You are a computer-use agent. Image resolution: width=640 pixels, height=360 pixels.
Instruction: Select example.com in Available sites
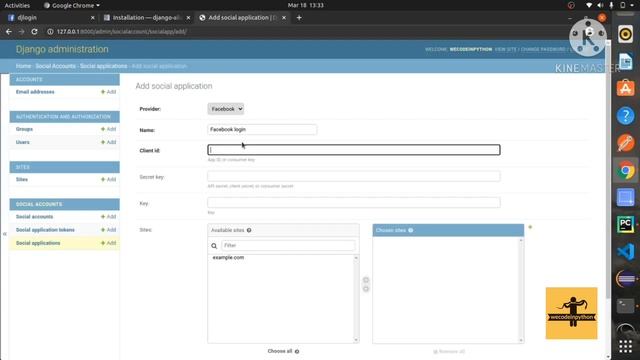[x=228, y=258]
